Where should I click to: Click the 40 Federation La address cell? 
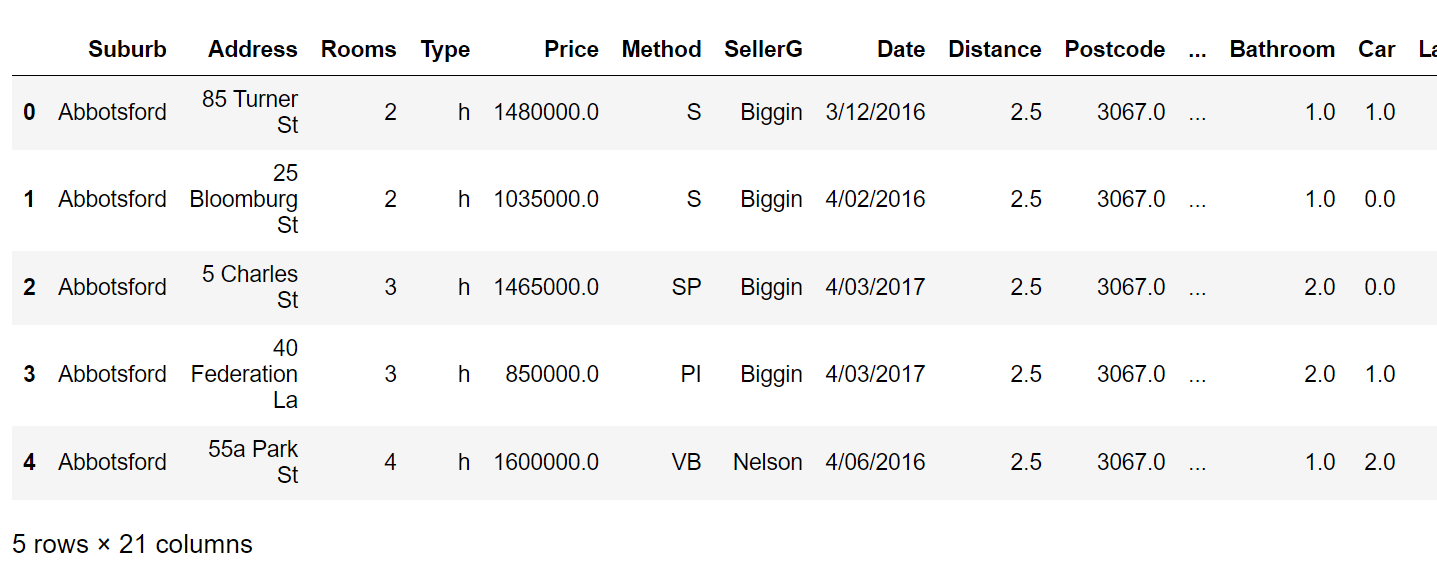[x=245, y=374]
